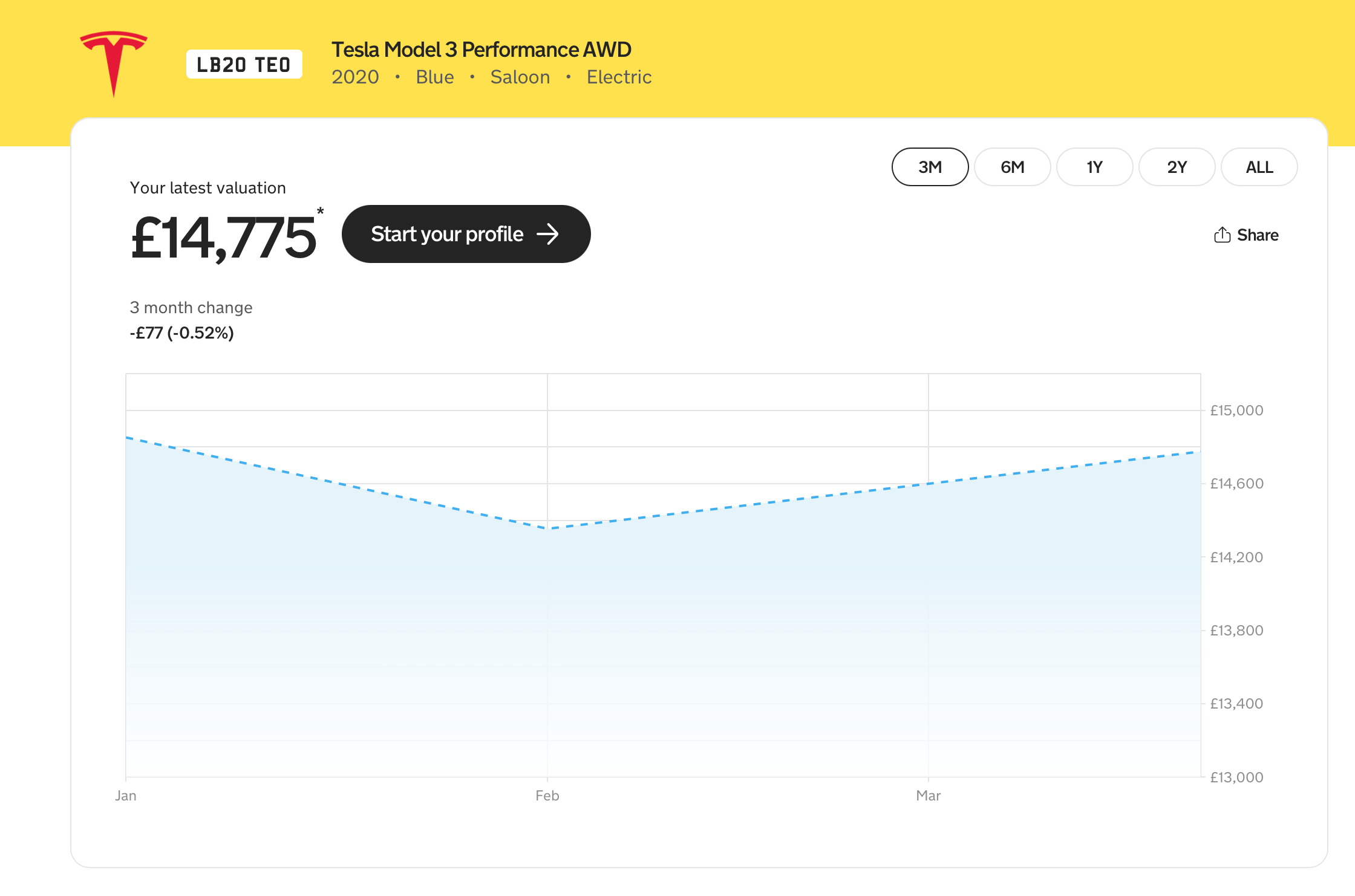The width and height of the screenshot is (1355, 896).
Task: Click arrow icon in Start your profile
Action: click(548, 234)
